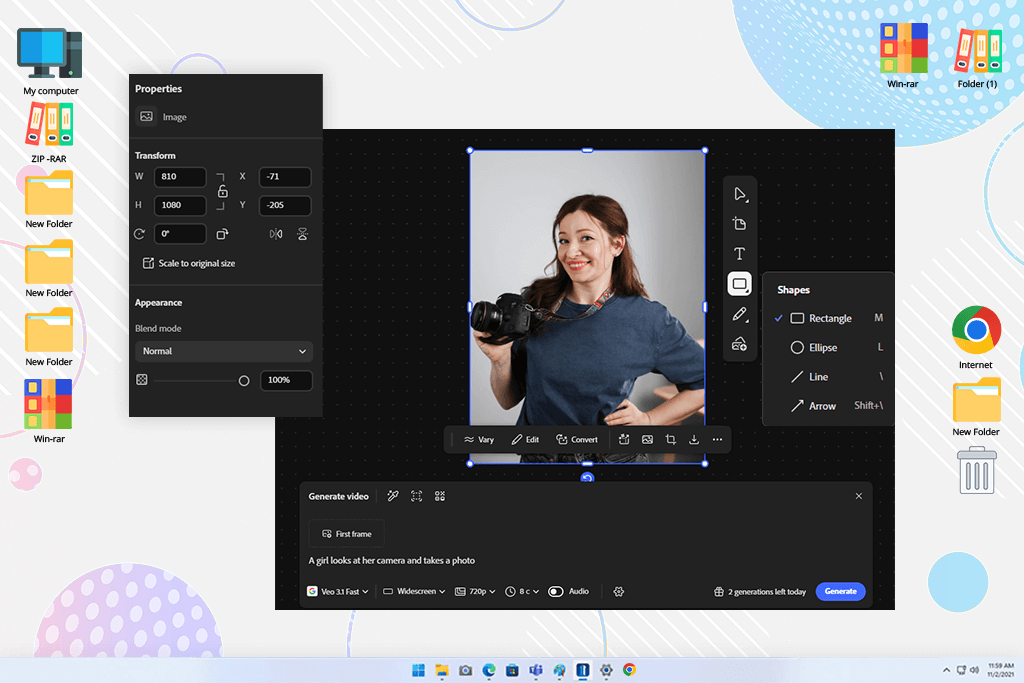This screenshot has height=683, width=1024.
Task: Click the X position input field
Action: point(285,177)
